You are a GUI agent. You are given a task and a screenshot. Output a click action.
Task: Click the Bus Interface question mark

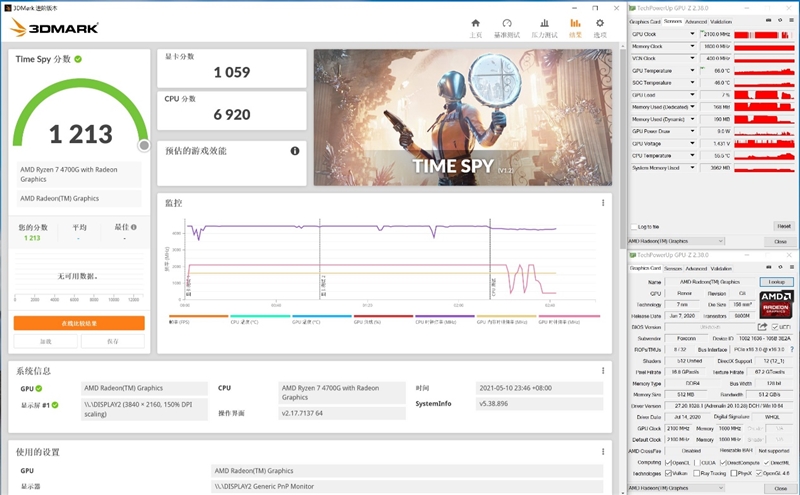[790, 348]
